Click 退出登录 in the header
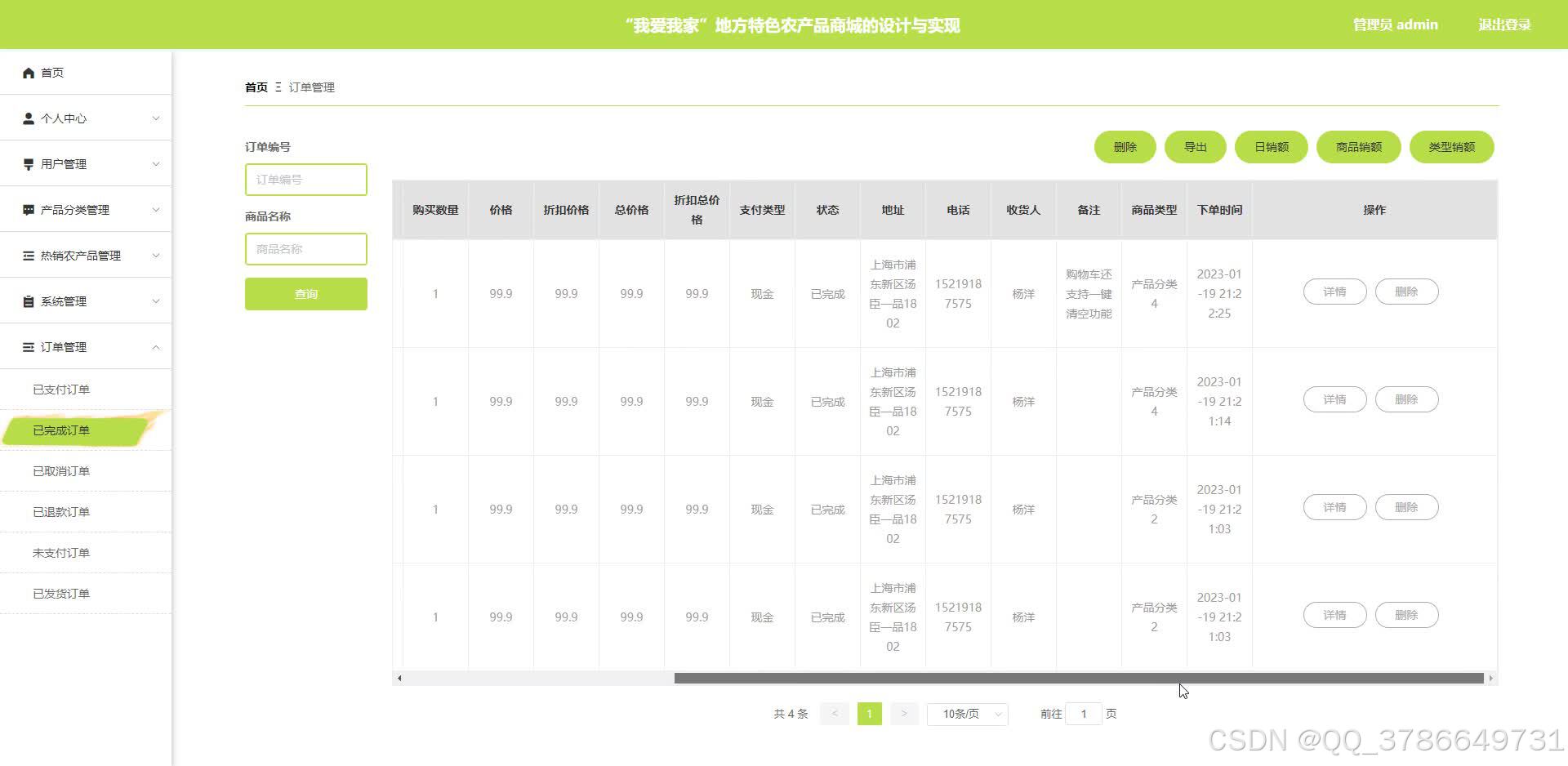 [x=1504, y=24]
